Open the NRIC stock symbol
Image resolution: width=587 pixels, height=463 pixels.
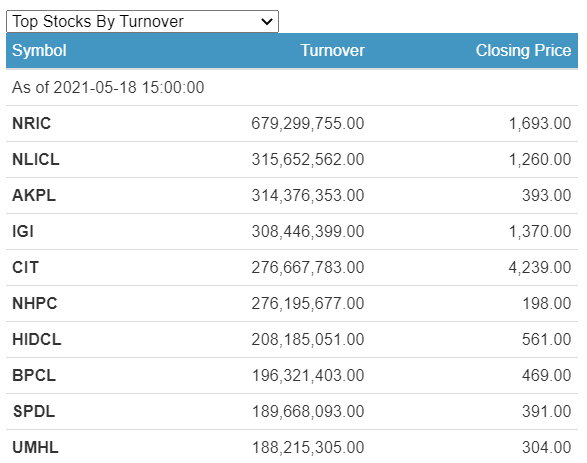31,124
